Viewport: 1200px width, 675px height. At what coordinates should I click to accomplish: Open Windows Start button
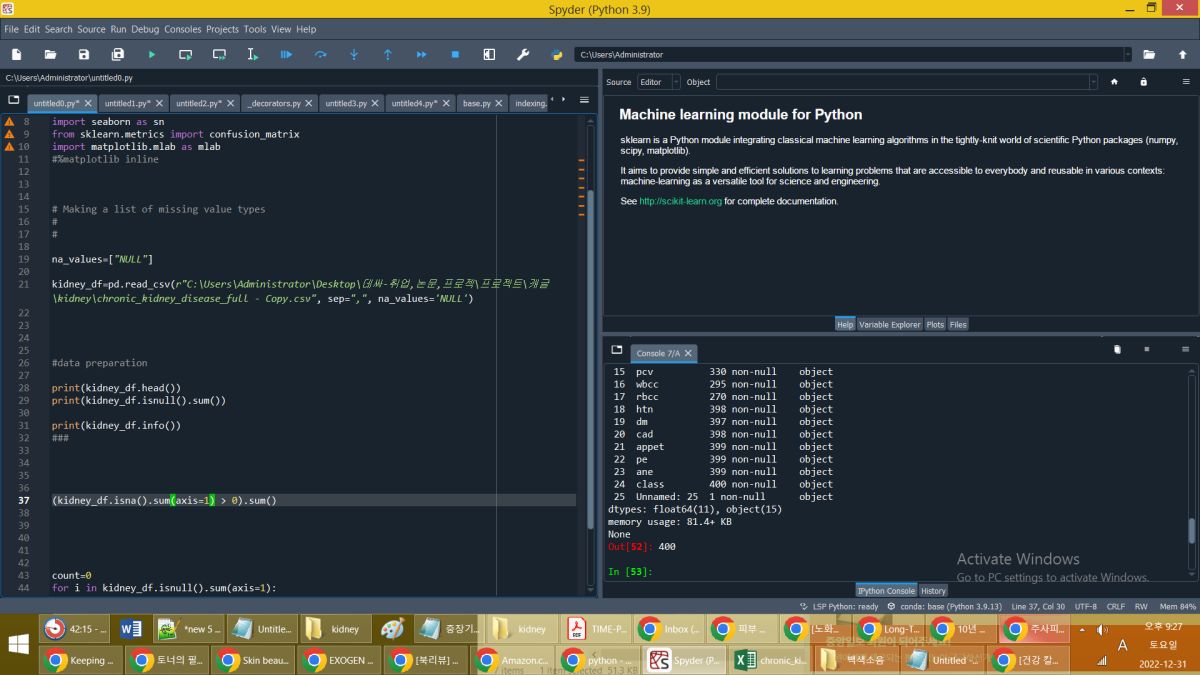18,643
